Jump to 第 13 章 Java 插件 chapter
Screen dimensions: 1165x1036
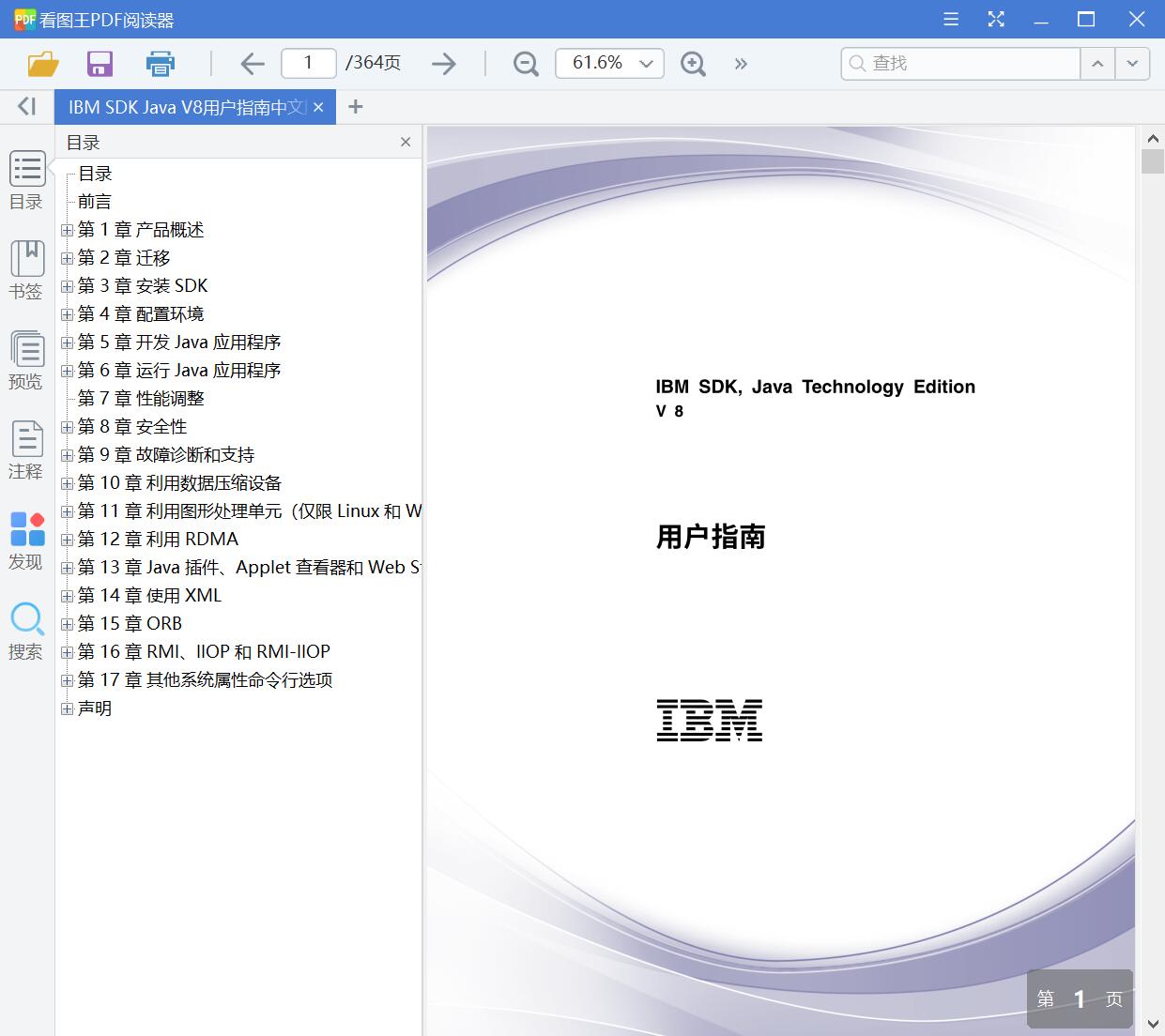250,568
